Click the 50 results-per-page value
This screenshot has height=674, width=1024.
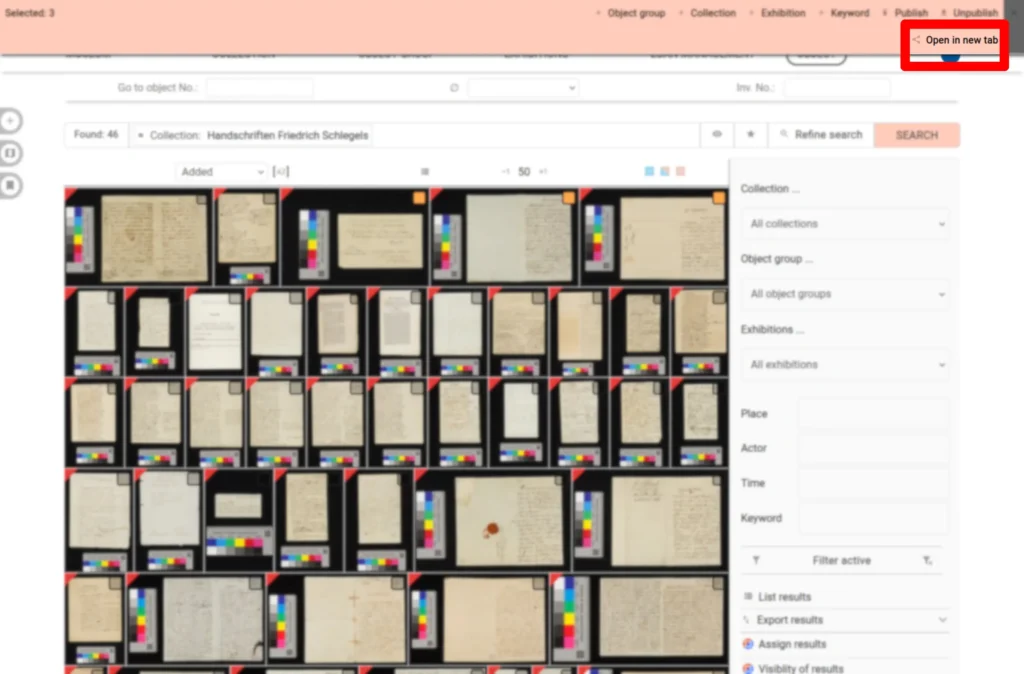[x=524, y=172]
